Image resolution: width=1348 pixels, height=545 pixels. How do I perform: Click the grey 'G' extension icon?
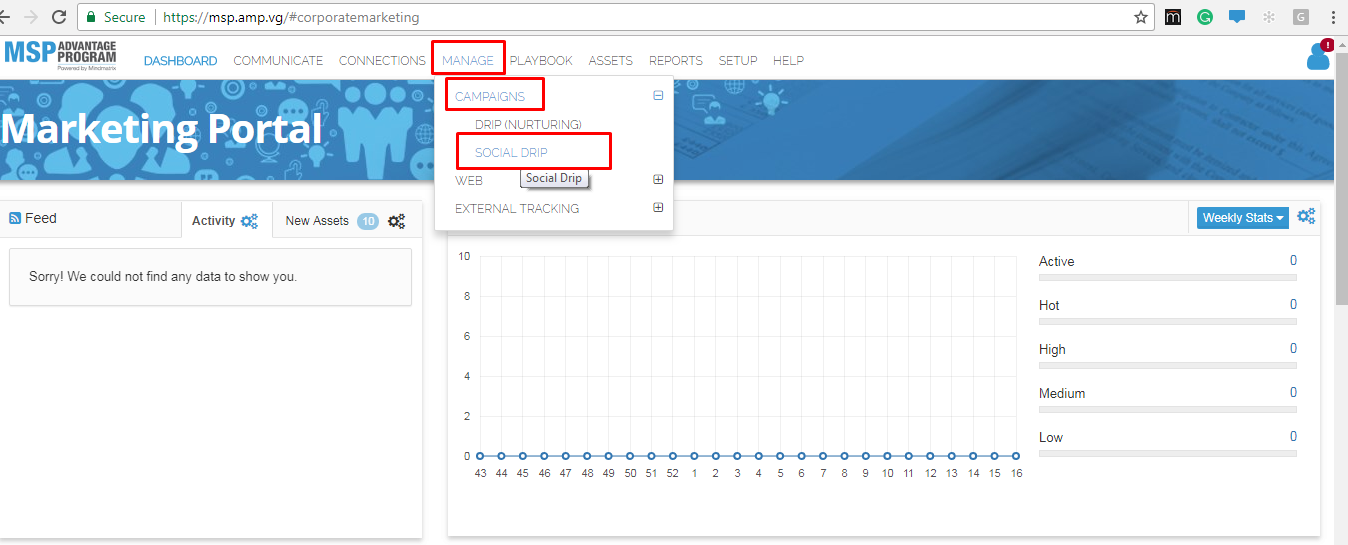[x=1301, y=17]
